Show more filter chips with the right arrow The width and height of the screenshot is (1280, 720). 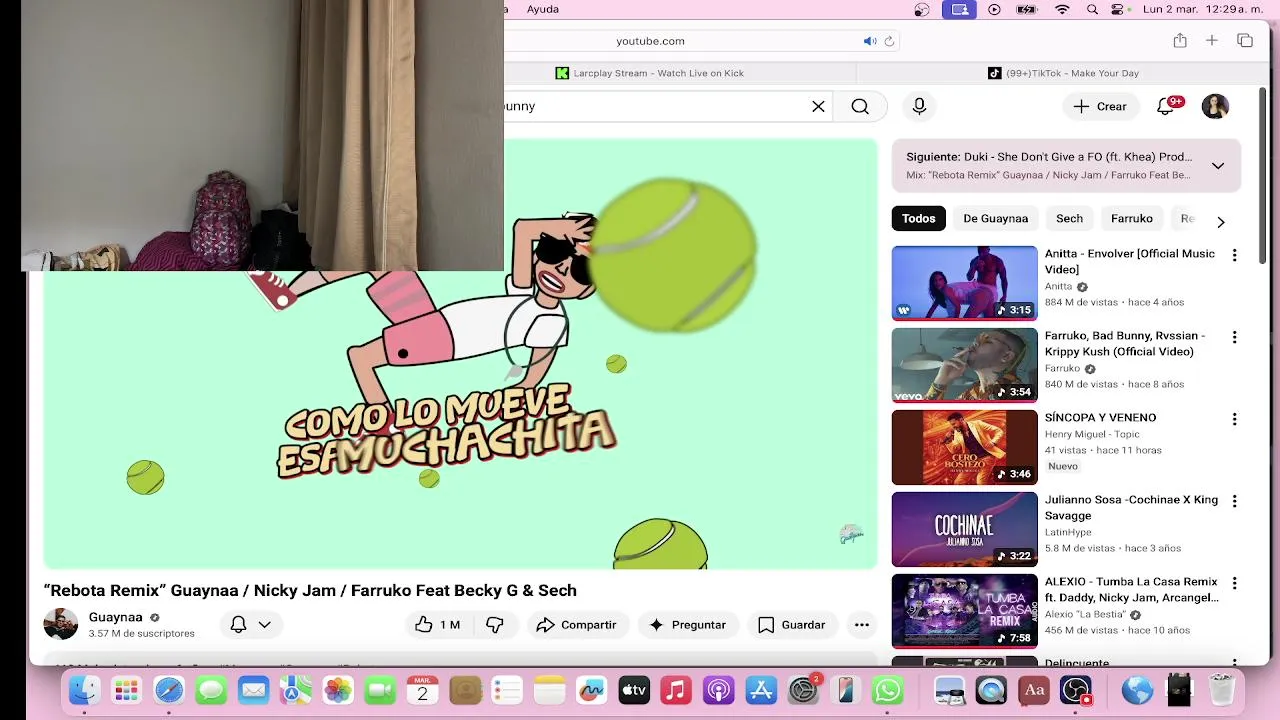point(1220,221)
